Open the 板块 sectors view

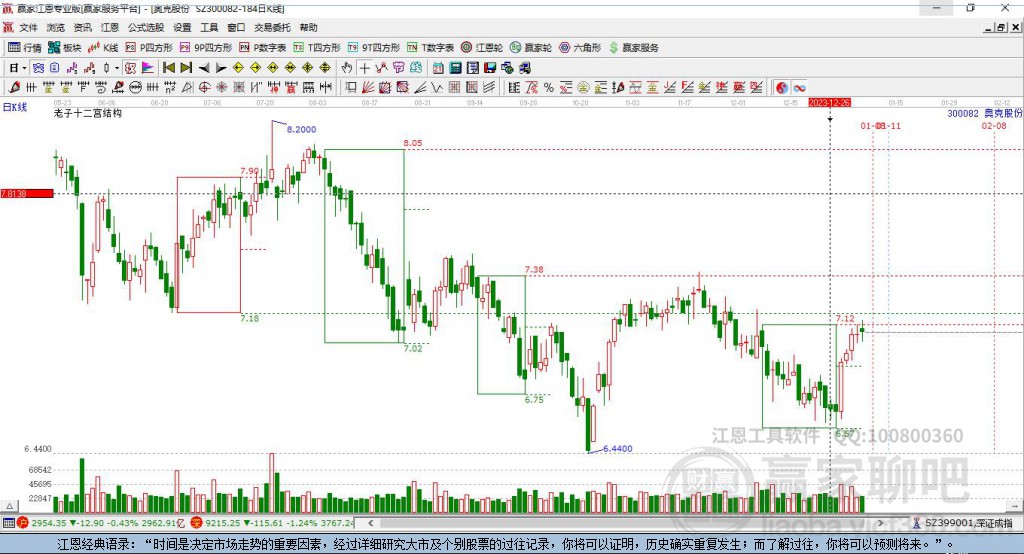click(x=65, y=48)
